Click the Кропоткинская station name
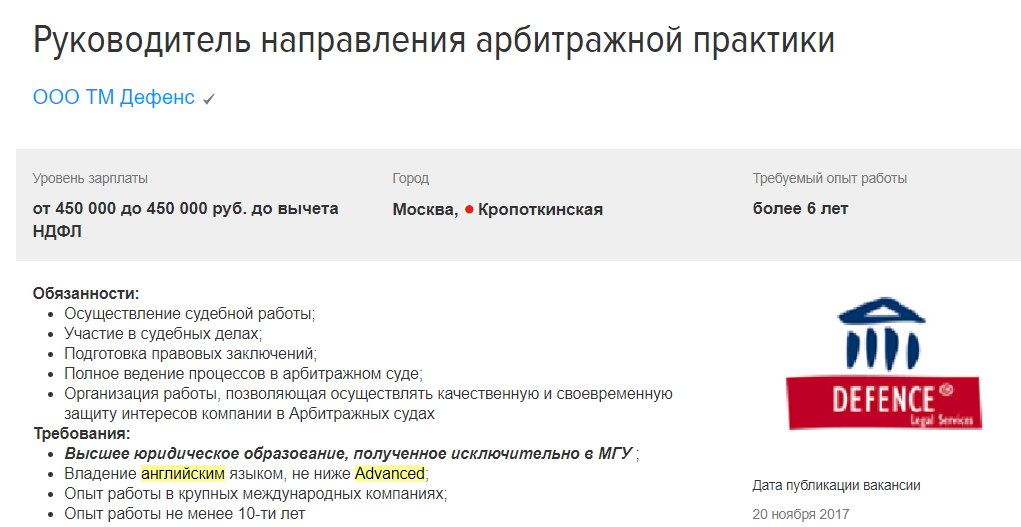1021x527 pixels. (x=540, y=209)
